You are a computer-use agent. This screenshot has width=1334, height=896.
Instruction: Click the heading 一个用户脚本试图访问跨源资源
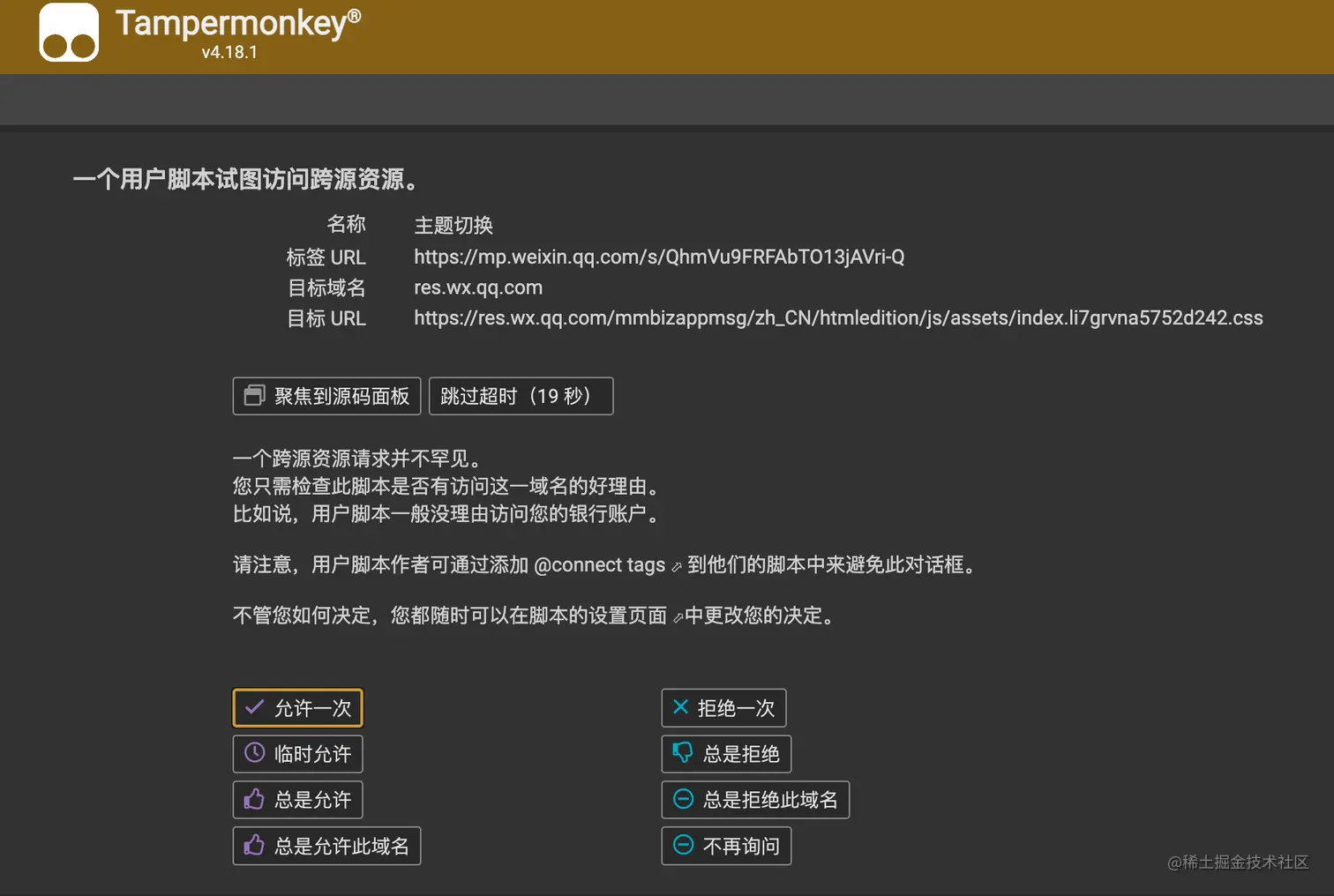(x=246, y=180)
